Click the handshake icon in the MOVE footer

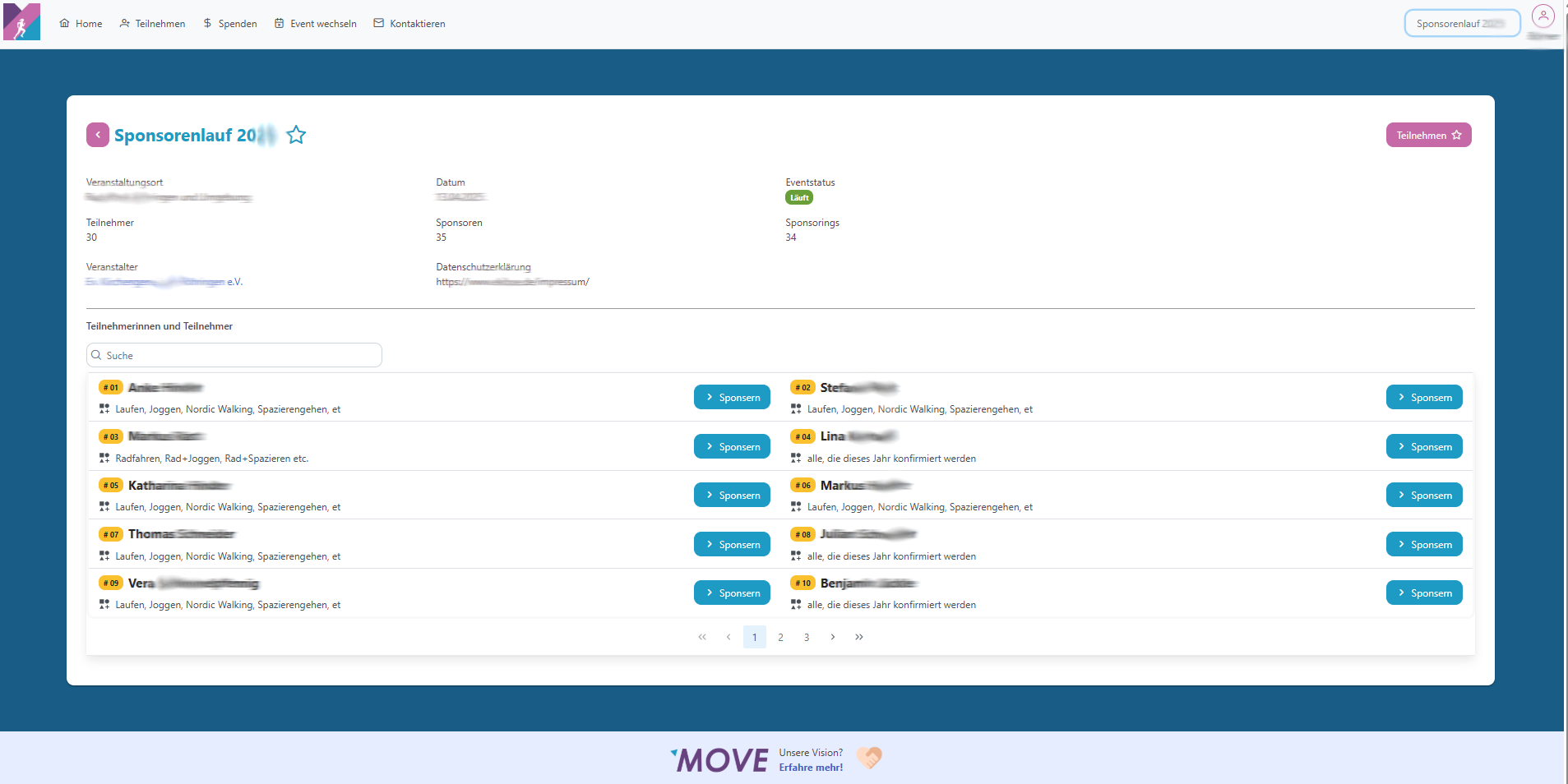click(x=869, y=758)
